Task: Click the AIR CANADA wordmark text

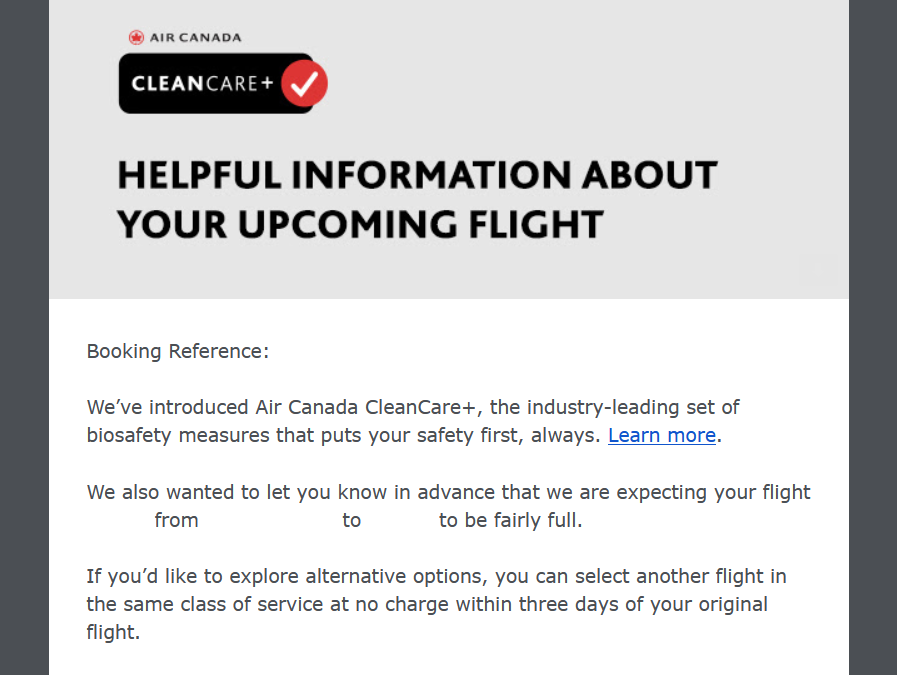Action: click(x=196, y=38)
